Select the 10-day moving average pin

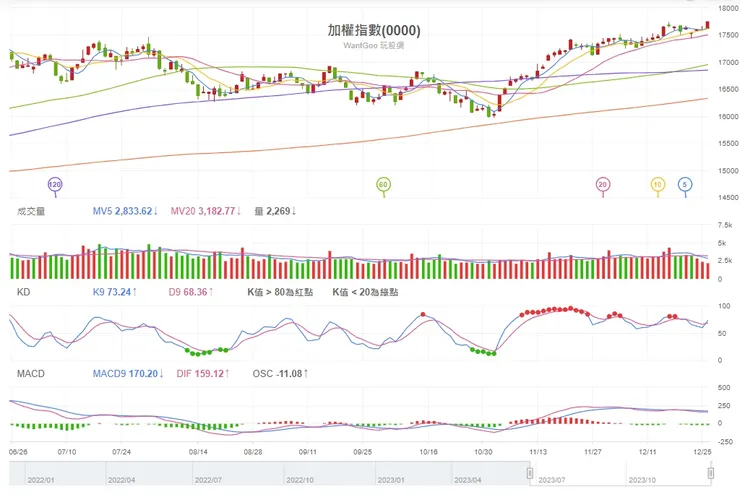point(658,185)
